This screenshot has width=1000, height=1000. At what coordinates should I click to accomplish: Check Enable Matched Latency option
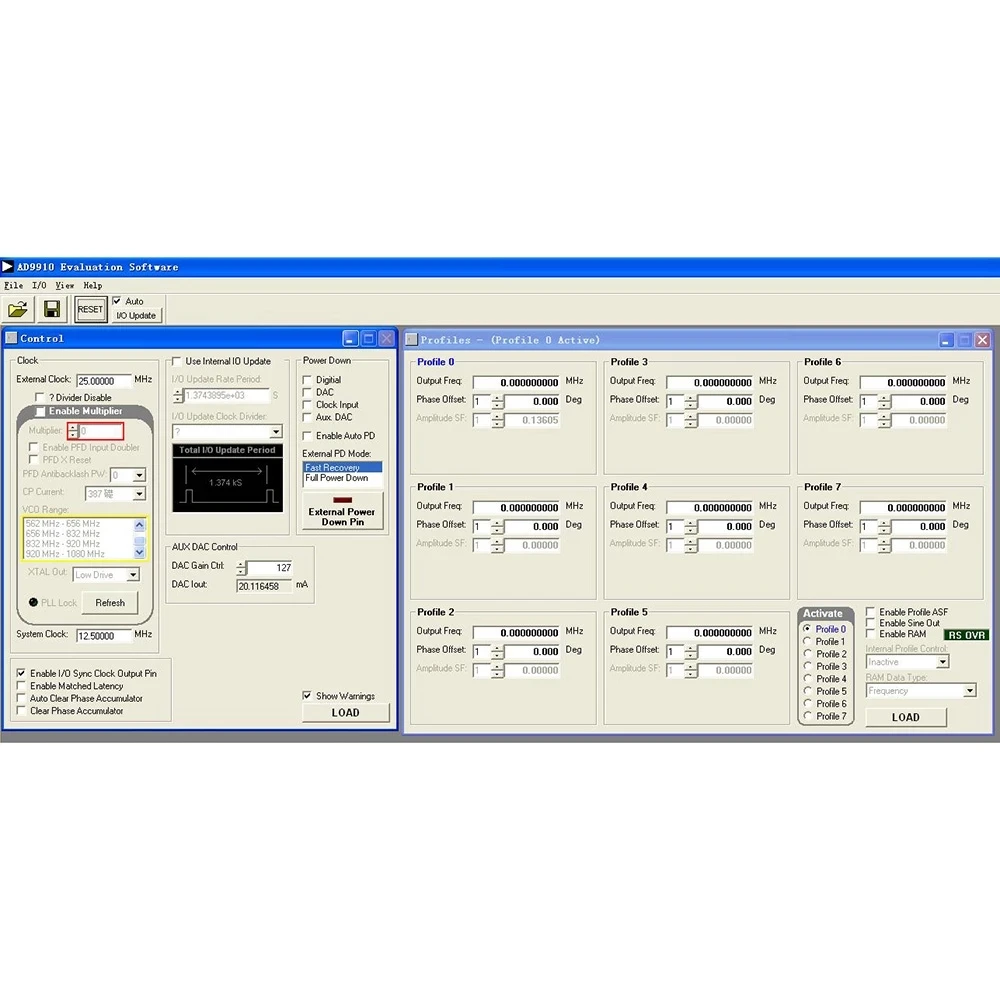21,686
